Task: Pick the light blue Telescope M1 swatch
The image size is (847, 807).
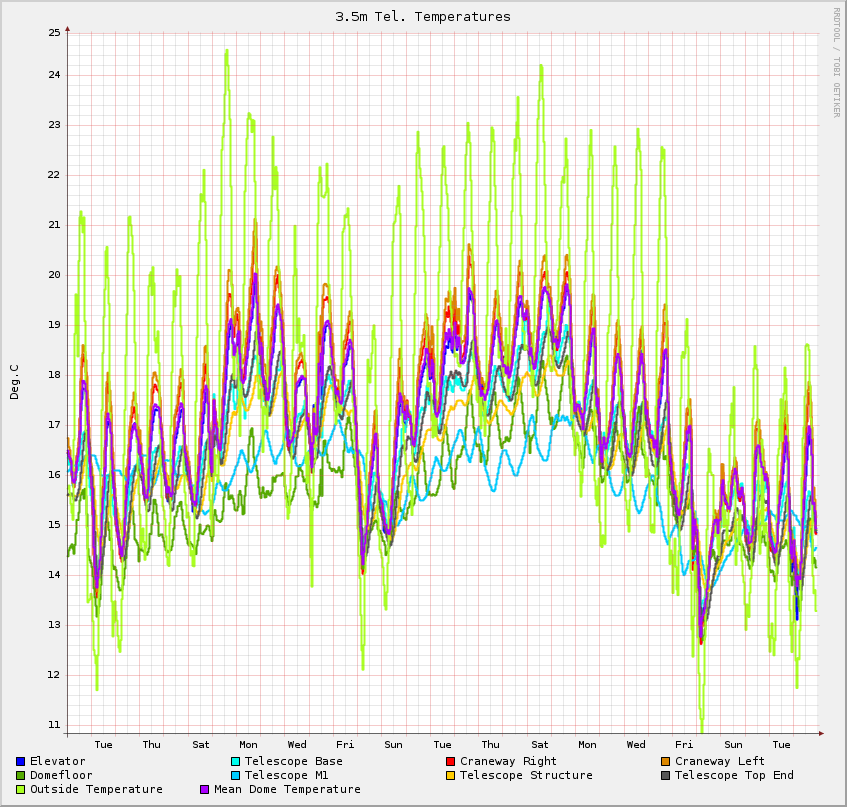Action: [x=236, y=775]
